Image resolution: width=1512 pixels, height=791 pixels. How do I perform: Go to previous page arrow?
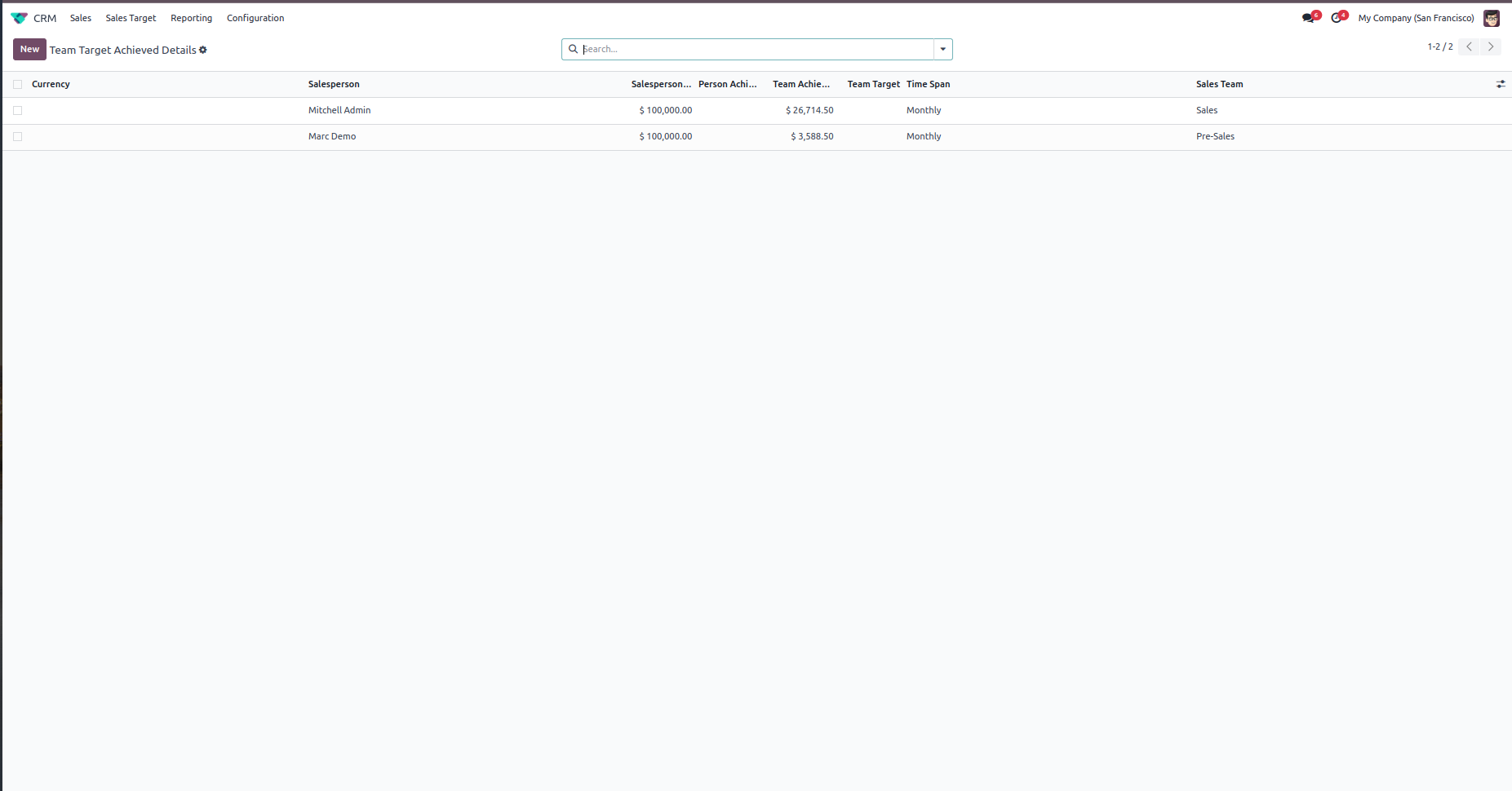click(x=1469, y=46)
